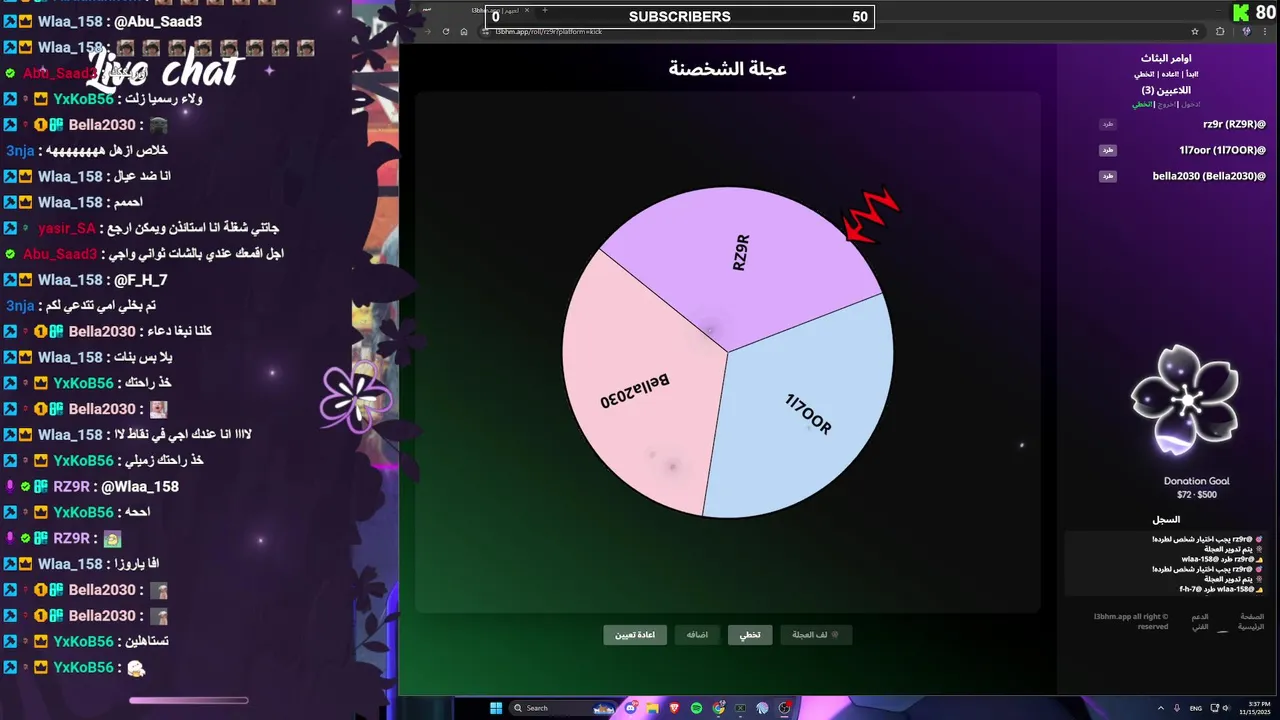Click chat username yasir_SA

tap(67, 228)
